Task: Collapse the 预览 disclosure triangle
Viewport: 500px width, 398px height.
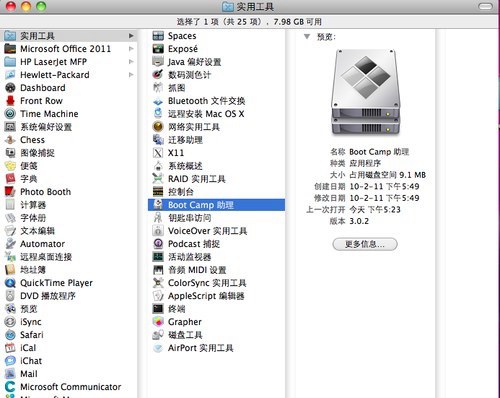Action: (x=307, y=36)
